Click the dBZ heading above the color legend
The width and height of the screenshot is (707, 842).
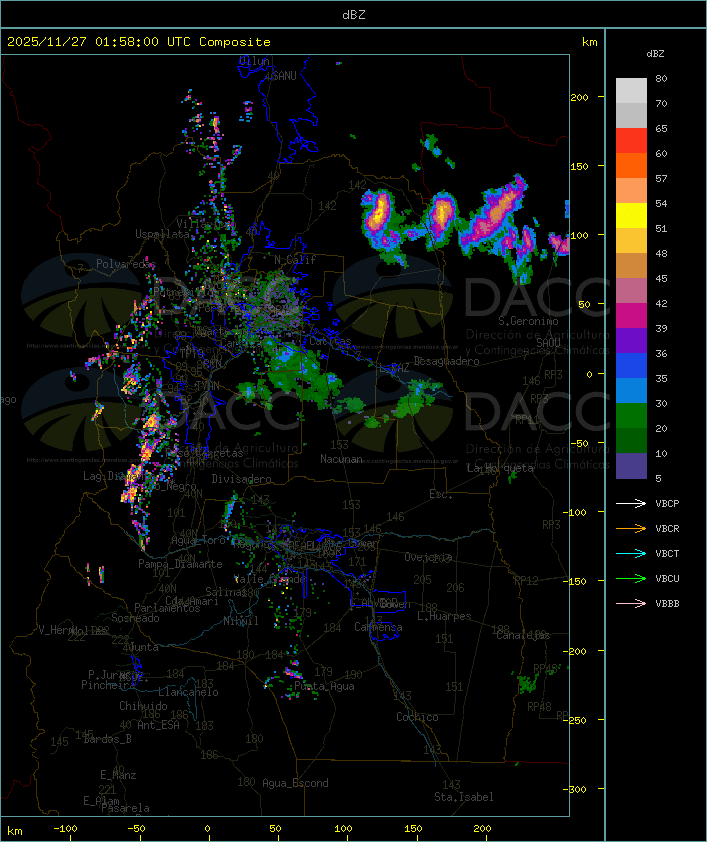[655, 54]
